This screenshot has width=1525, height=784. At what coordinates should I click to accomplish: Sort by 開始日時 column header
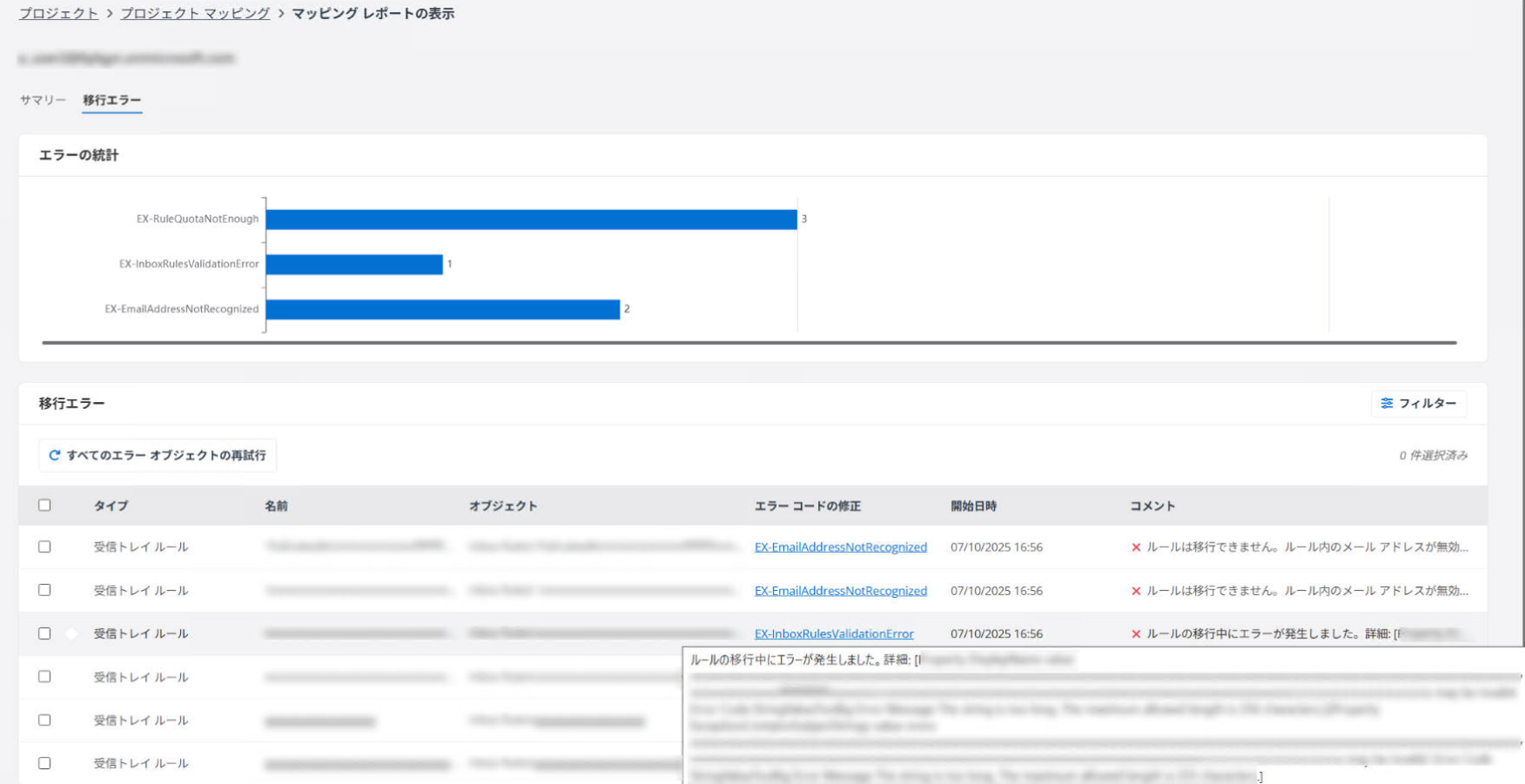[x=973, y=506]
